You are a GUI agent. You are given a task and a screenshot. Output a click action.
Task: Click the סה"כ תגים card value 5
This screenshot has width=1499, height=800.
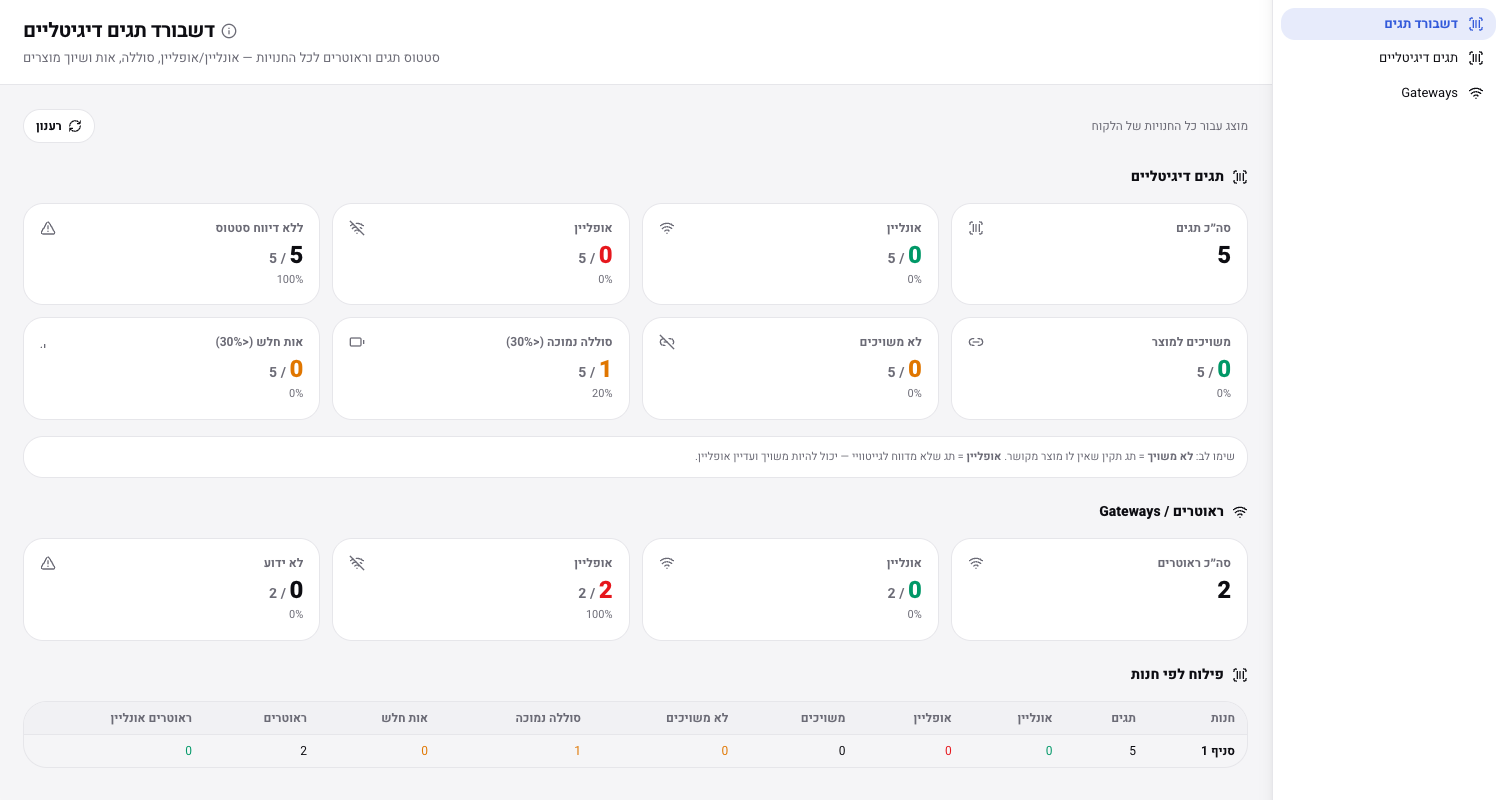[x=1224, y=255]
